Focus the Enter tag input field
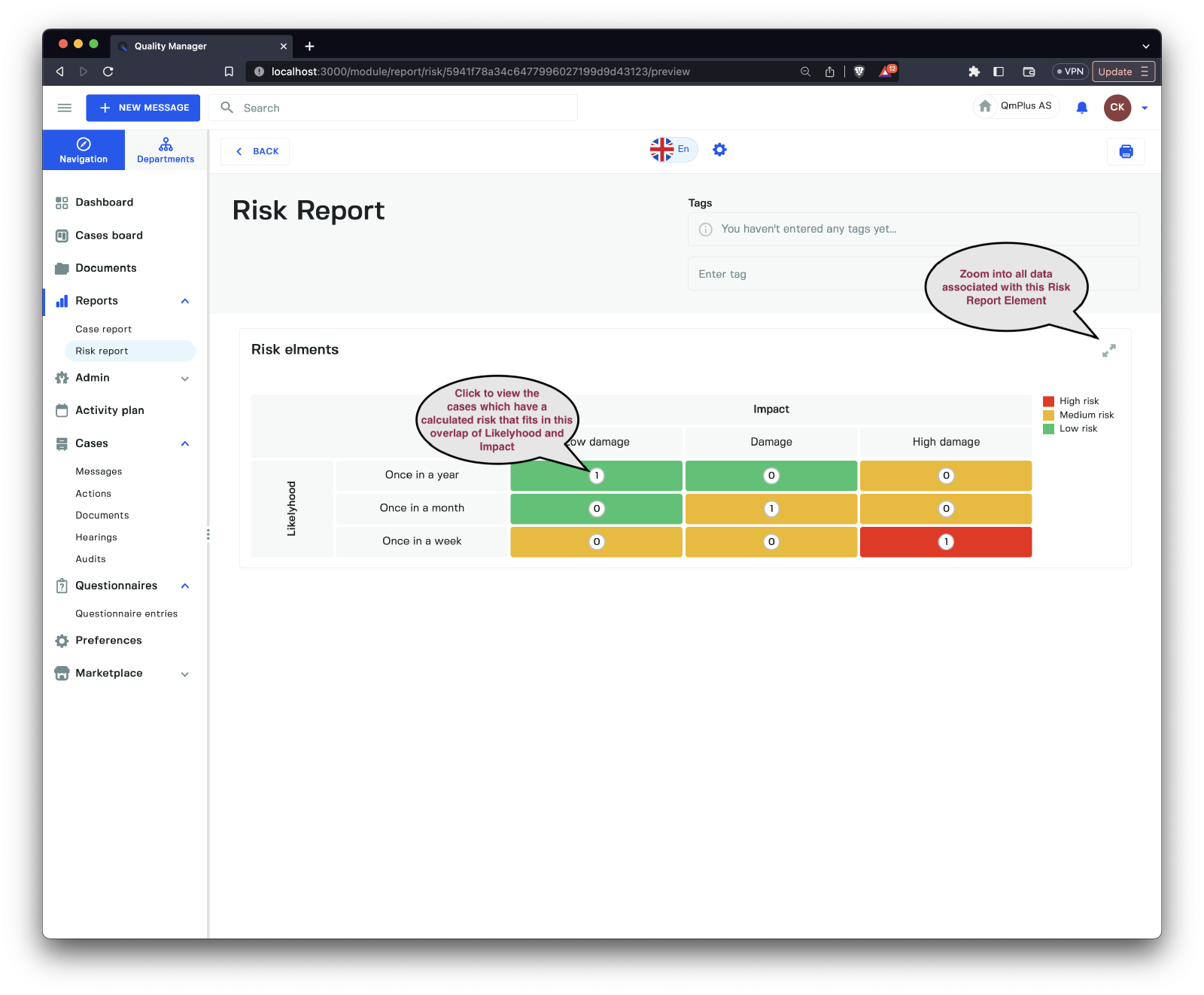 tap(805, 274)
